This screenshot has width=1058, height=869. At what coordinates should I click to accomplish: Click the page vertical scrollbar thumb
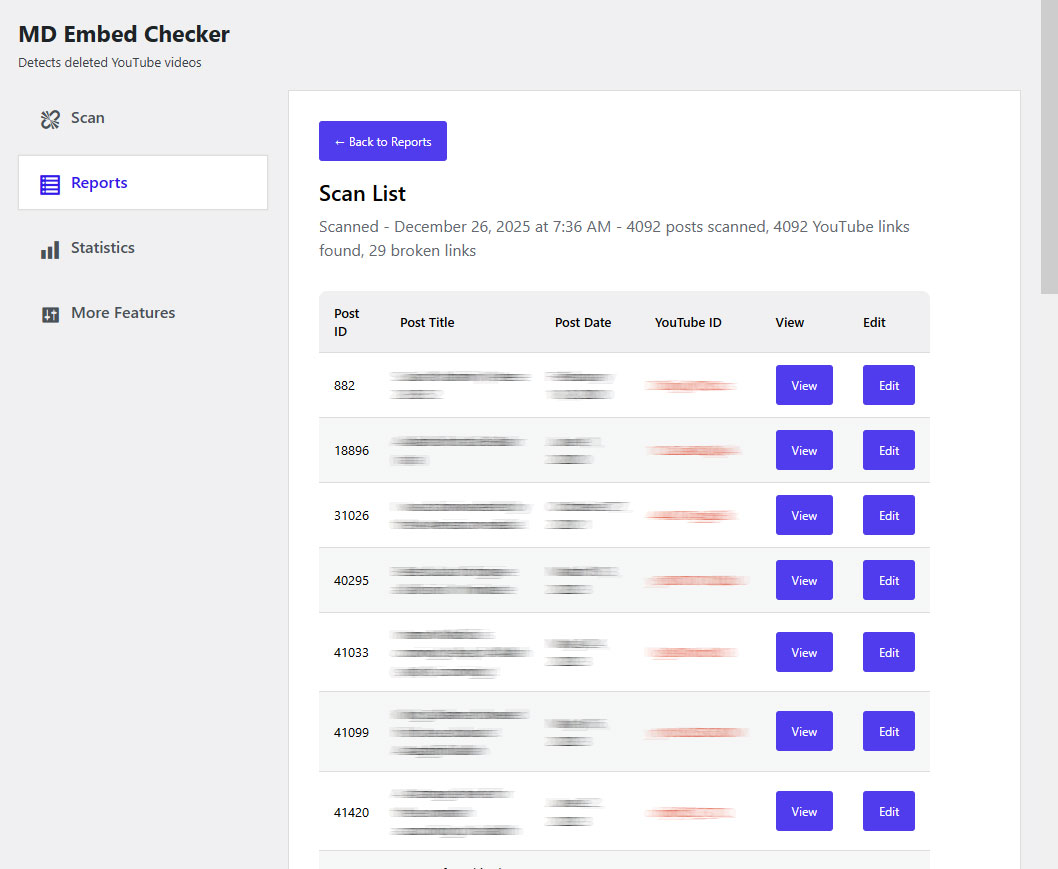[x=1049, y=146]
